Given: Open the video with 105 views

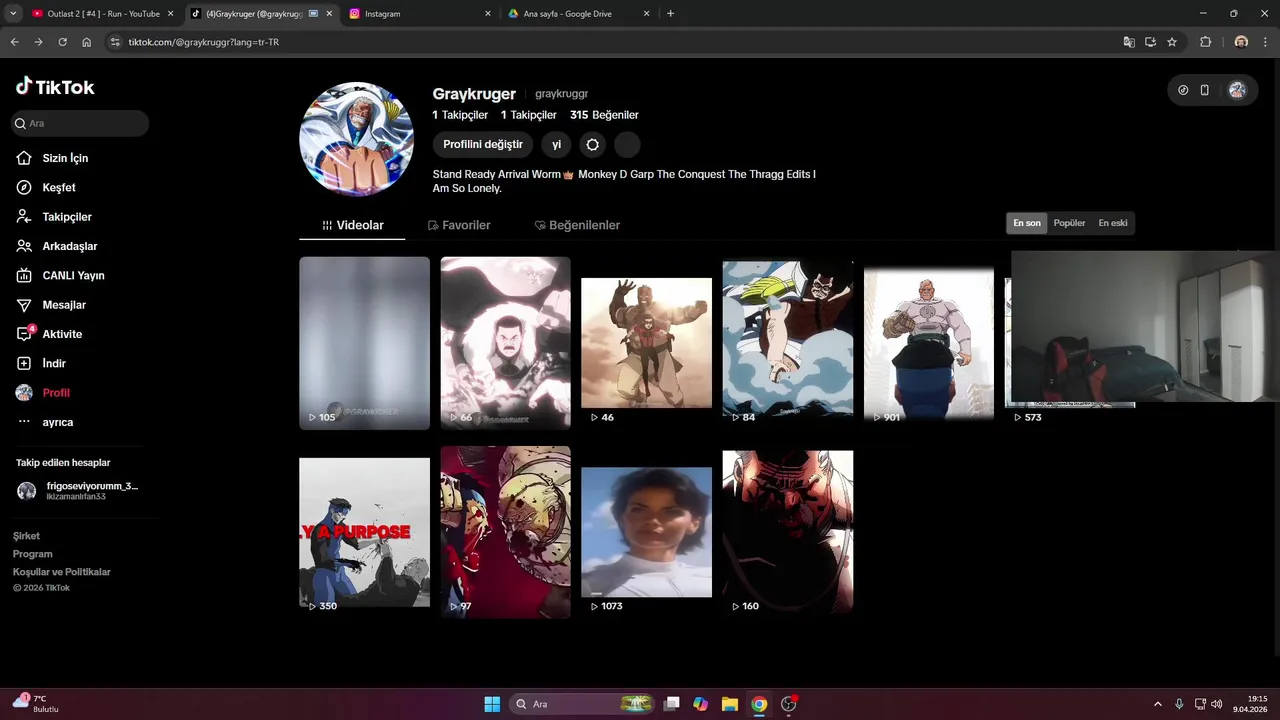Looking at the screenshot, I should (364, 343).
